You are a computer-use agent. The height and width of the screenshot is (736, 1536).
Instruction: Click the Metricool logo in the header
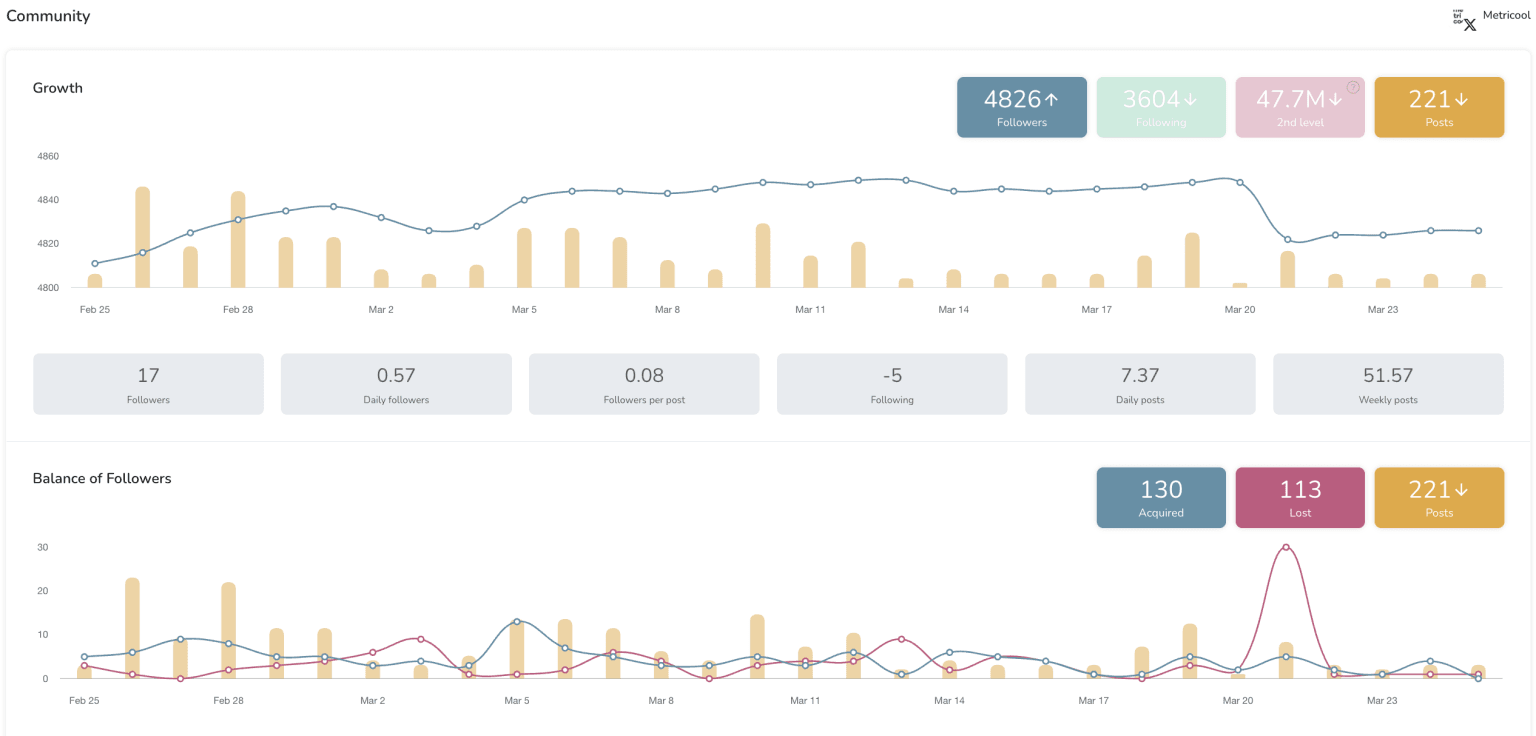(x=1505, y=15)
